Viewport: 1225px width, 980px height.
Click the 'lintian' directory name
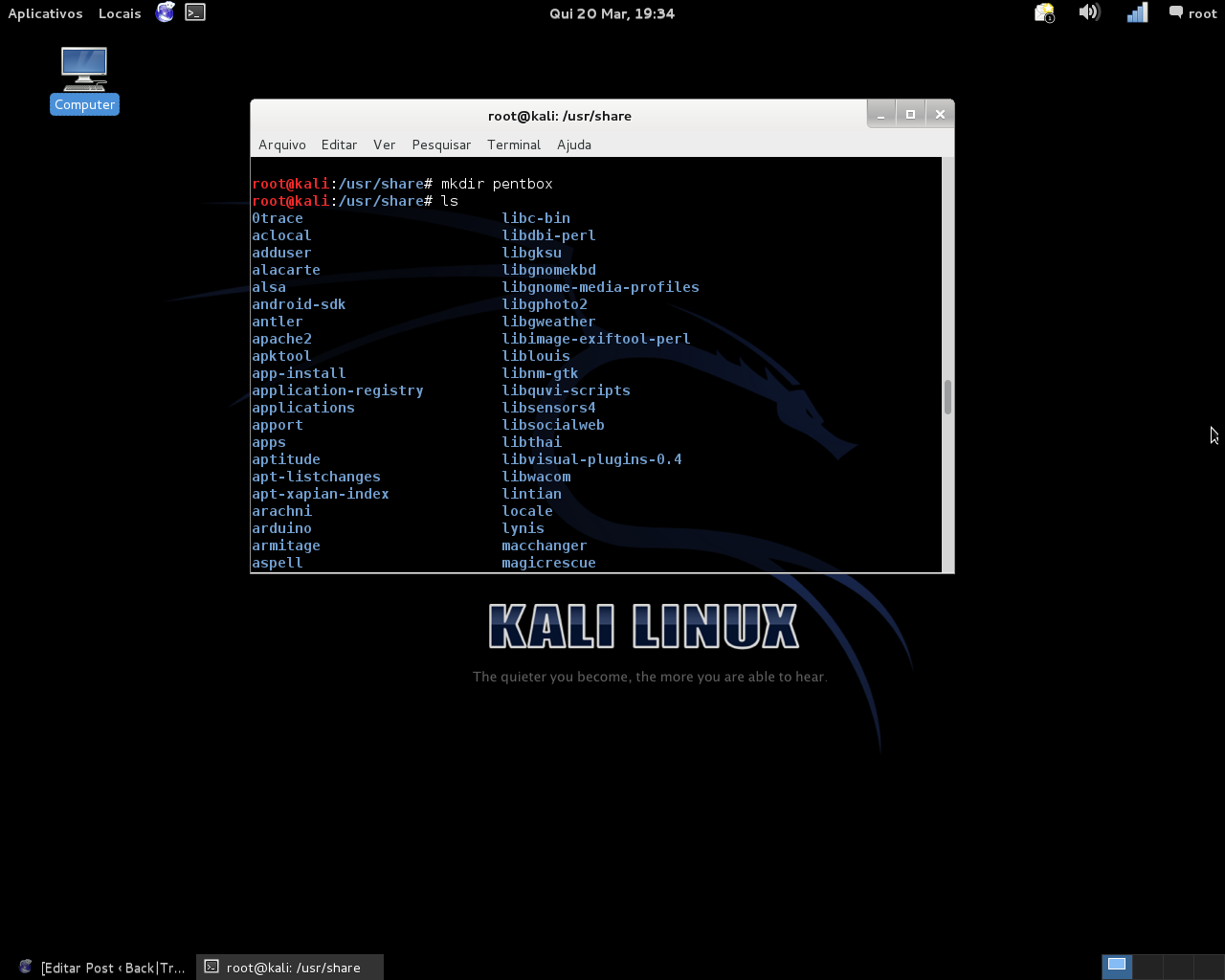tap(531, 494)
